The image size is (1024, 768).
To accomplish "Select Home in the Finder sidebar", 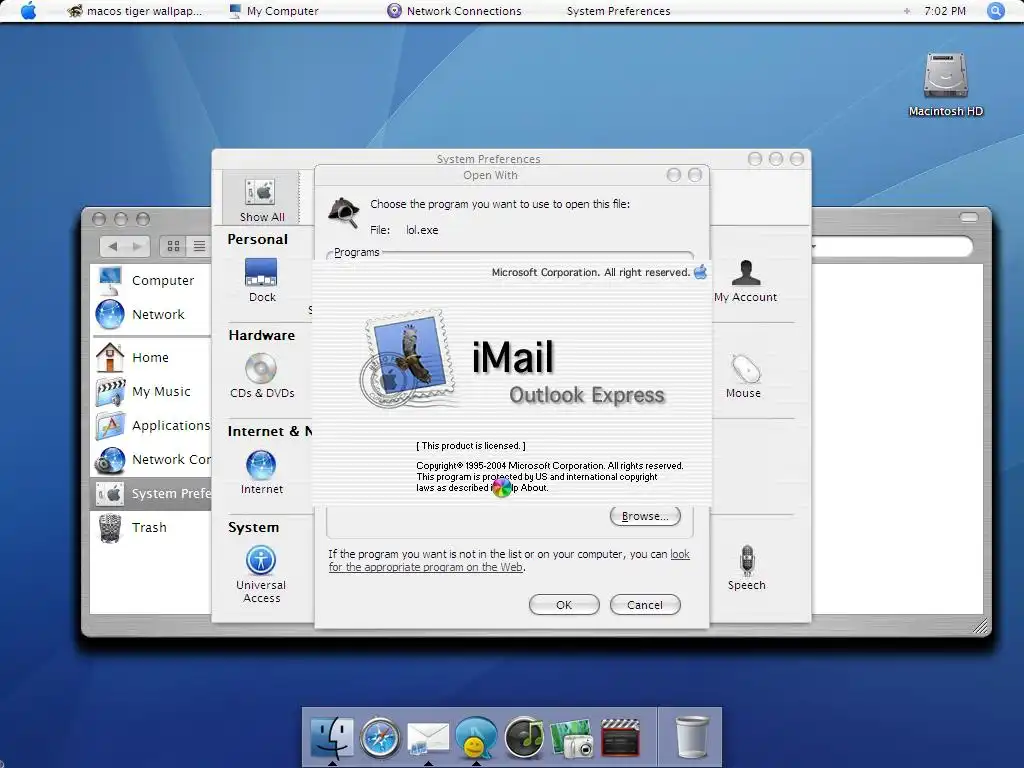I will tap(150, 357).
